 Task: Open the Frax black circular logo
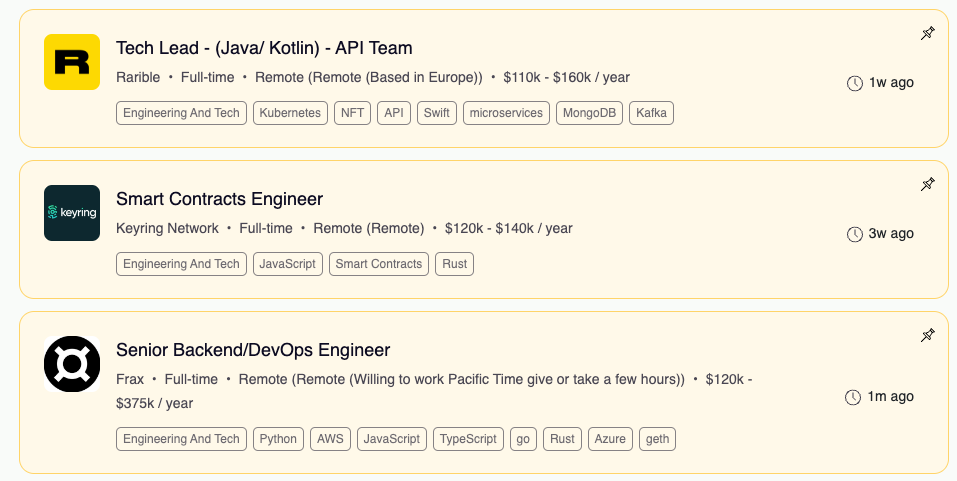[x=72, y=364]
